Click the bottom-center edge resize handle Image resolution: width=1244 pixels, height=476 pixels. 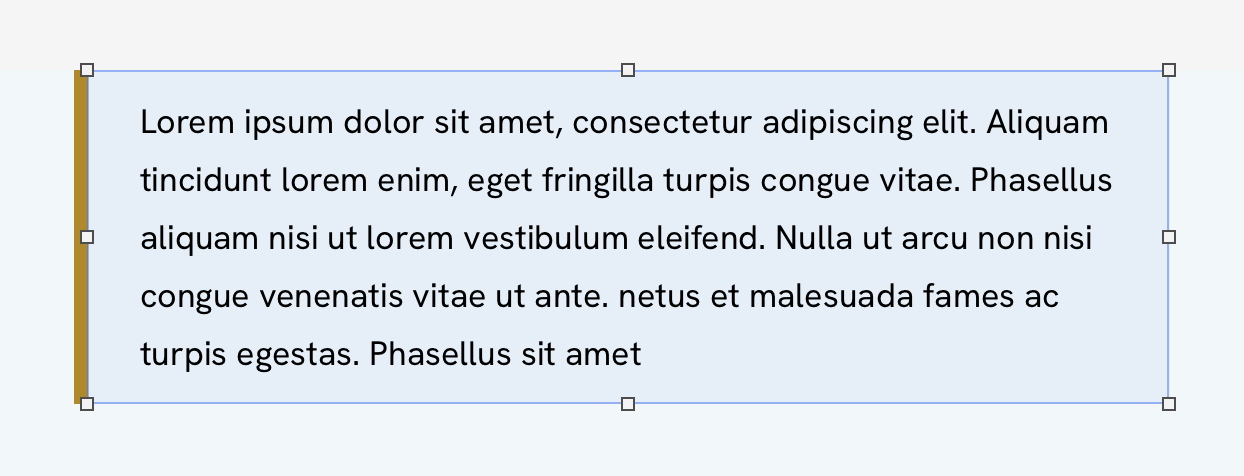(x=628, y=404)
